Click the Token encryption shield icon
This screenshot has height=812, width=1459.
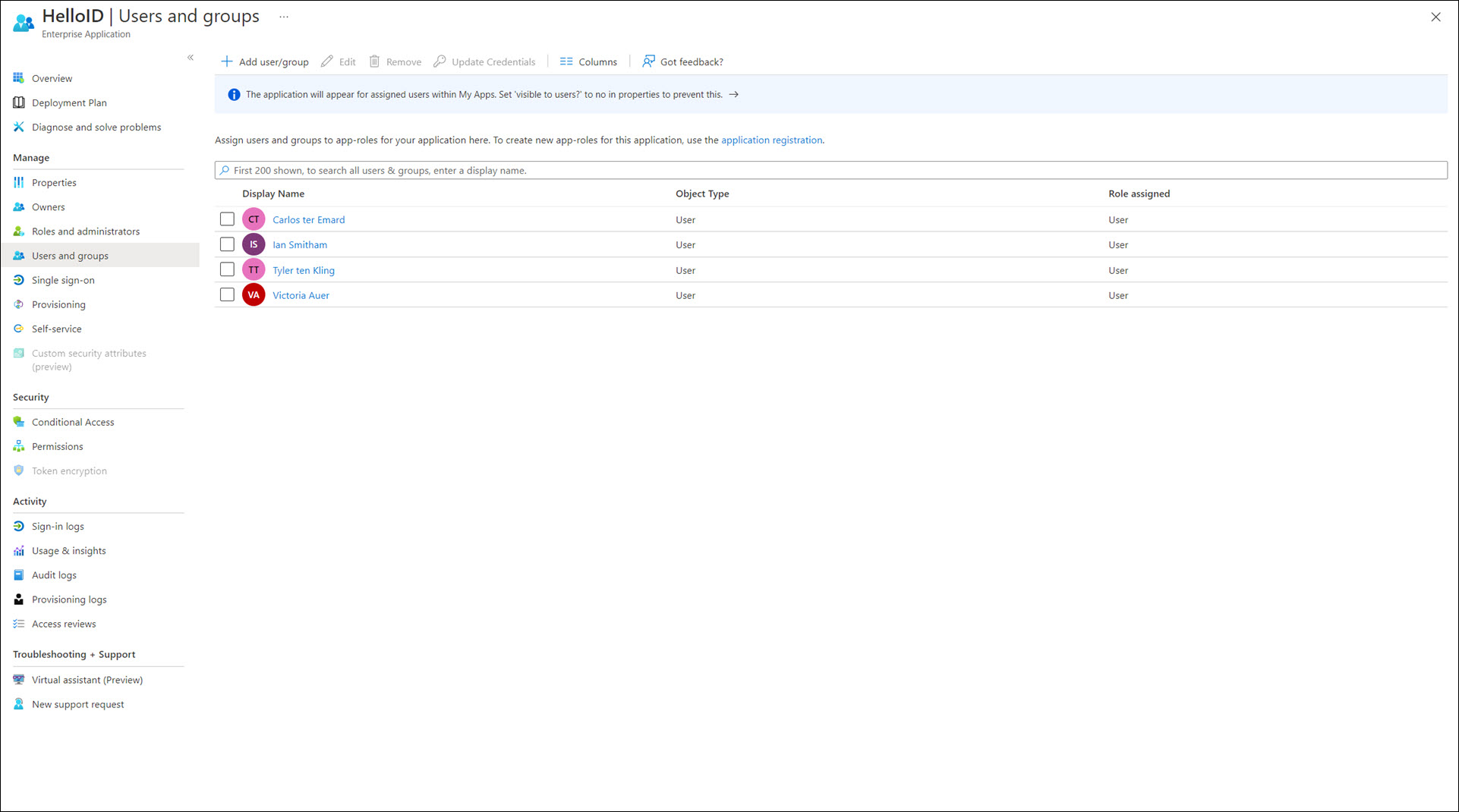click(x=19, y=471)
